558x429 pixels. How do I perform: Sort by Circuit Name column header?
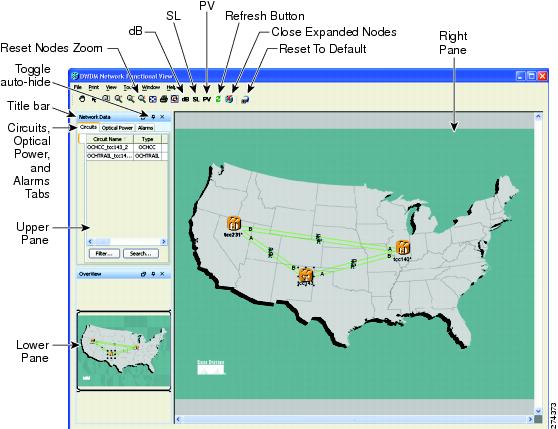point(110,139)
